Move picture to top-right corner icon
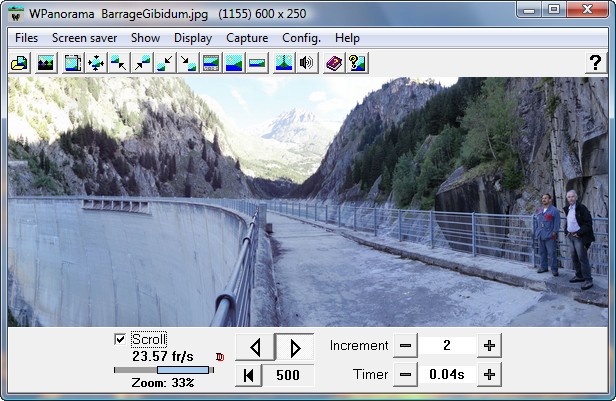 [142, 63]
